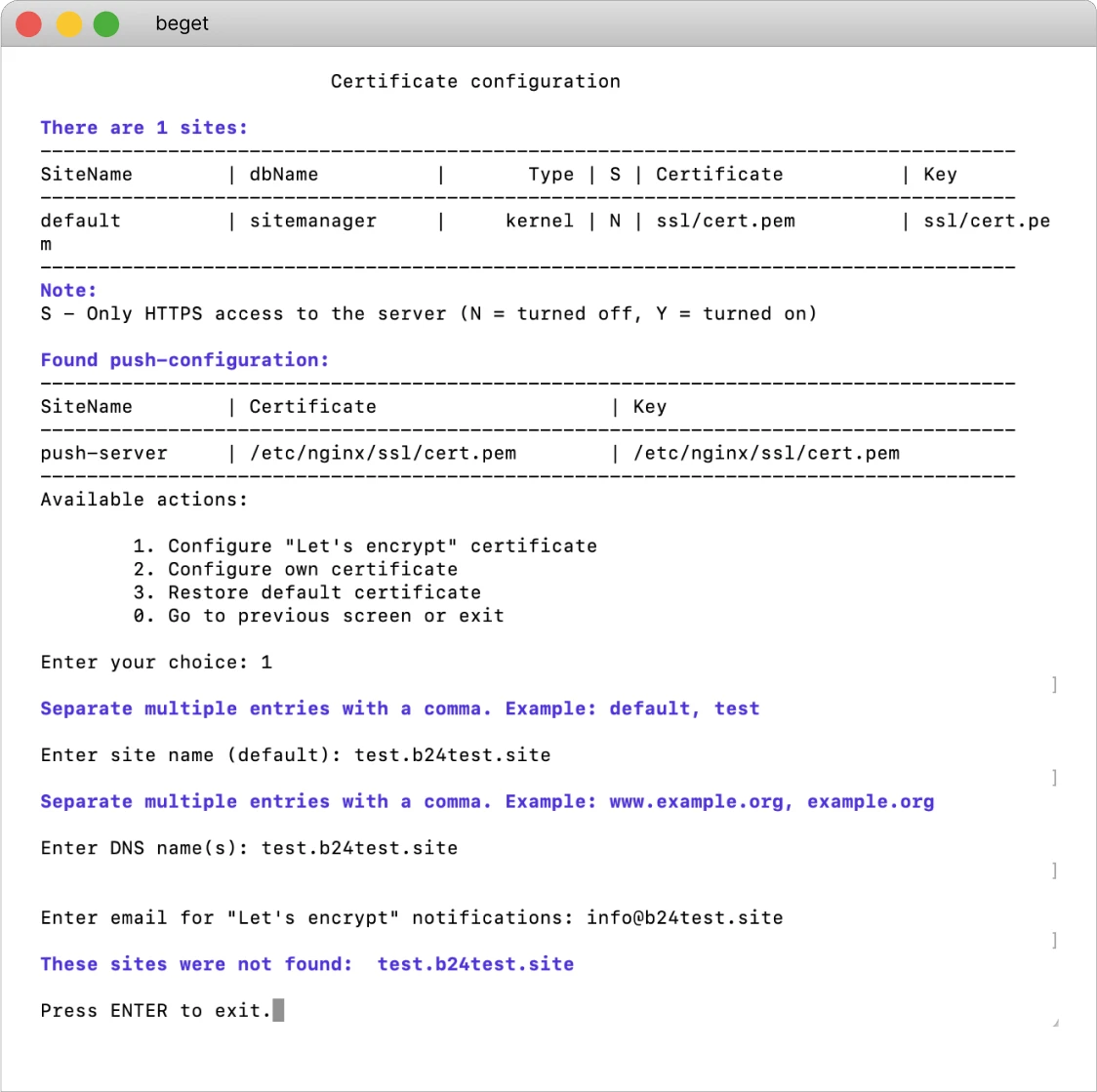Click the "kernel" type value in the table
This screenshot has height=1092, width=1097.
[539, 221]
